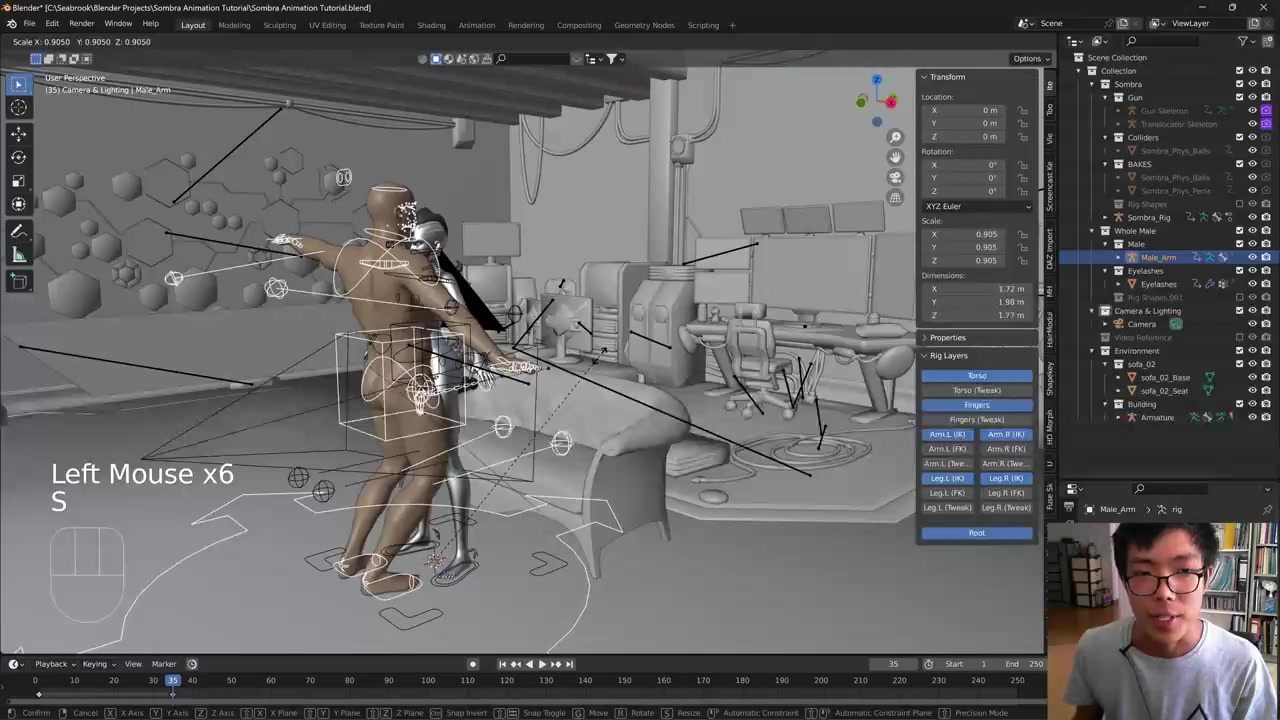This screenshot has height=720, width=1280.
Task: Hide Male_Arm using its eye icon
Action: pyautogui.click(x=1252, y=258)
